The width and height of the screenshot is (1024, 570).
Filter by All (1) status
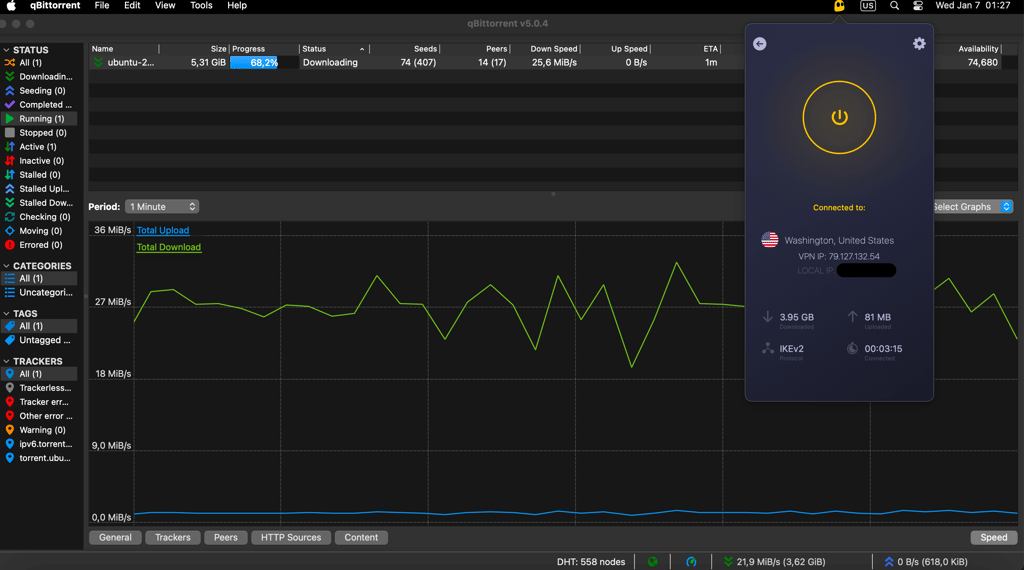point(39,63)
